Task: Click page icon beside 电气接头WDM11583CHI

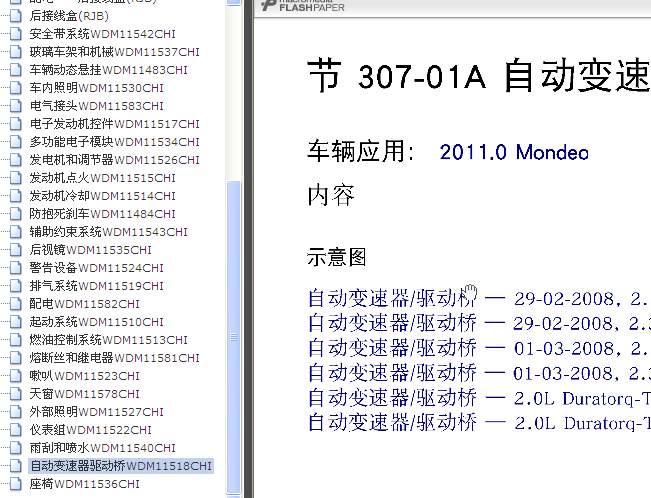Action: coord(16,106)
